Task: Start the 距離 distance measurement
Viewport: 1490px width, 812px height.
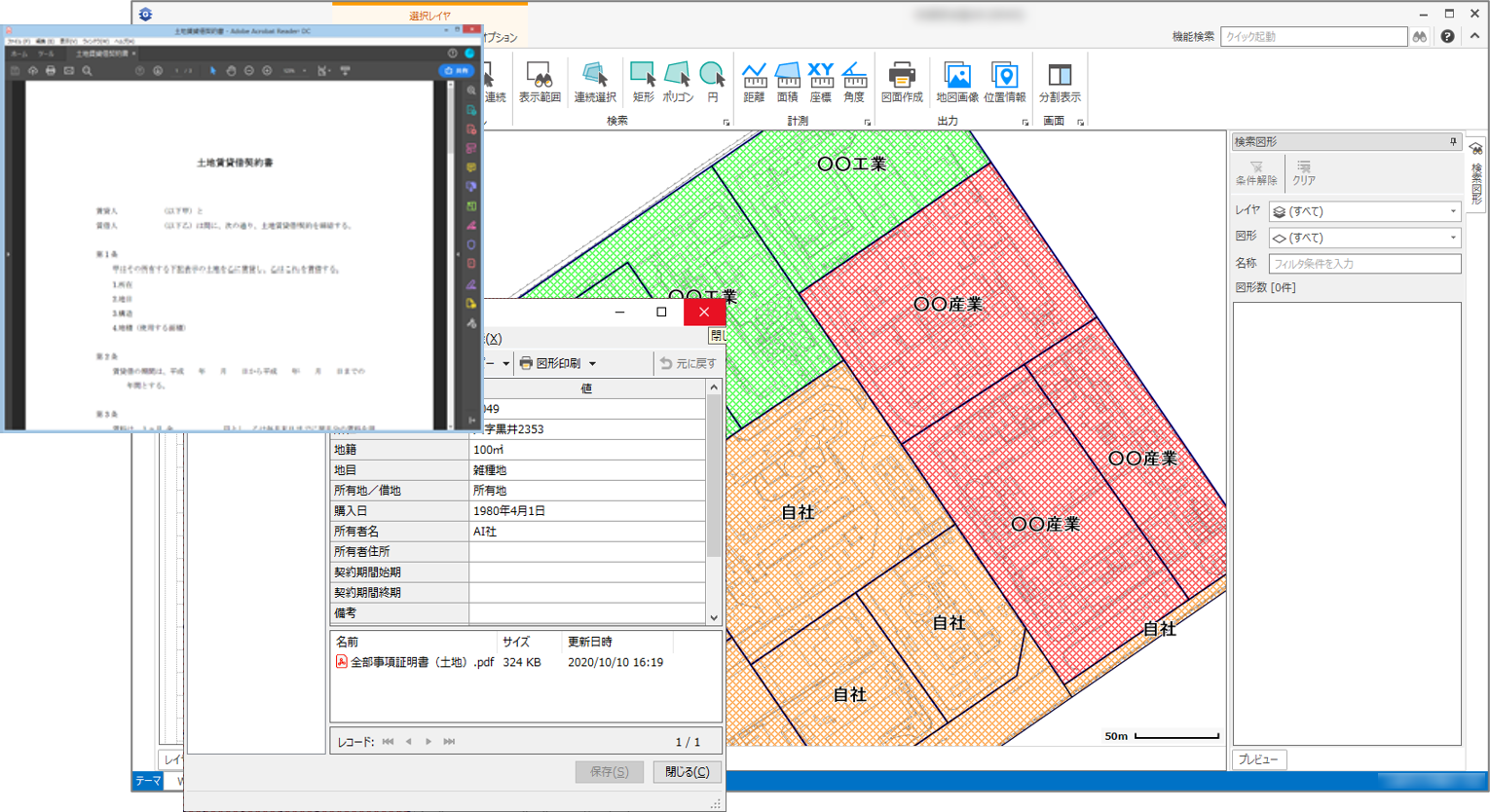Action: click(754, 82)
